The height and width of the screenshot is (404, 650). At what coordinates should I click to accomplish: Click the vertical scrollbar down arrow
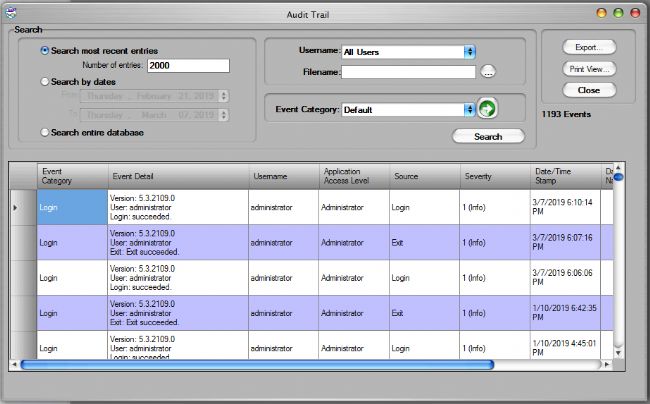618,353
